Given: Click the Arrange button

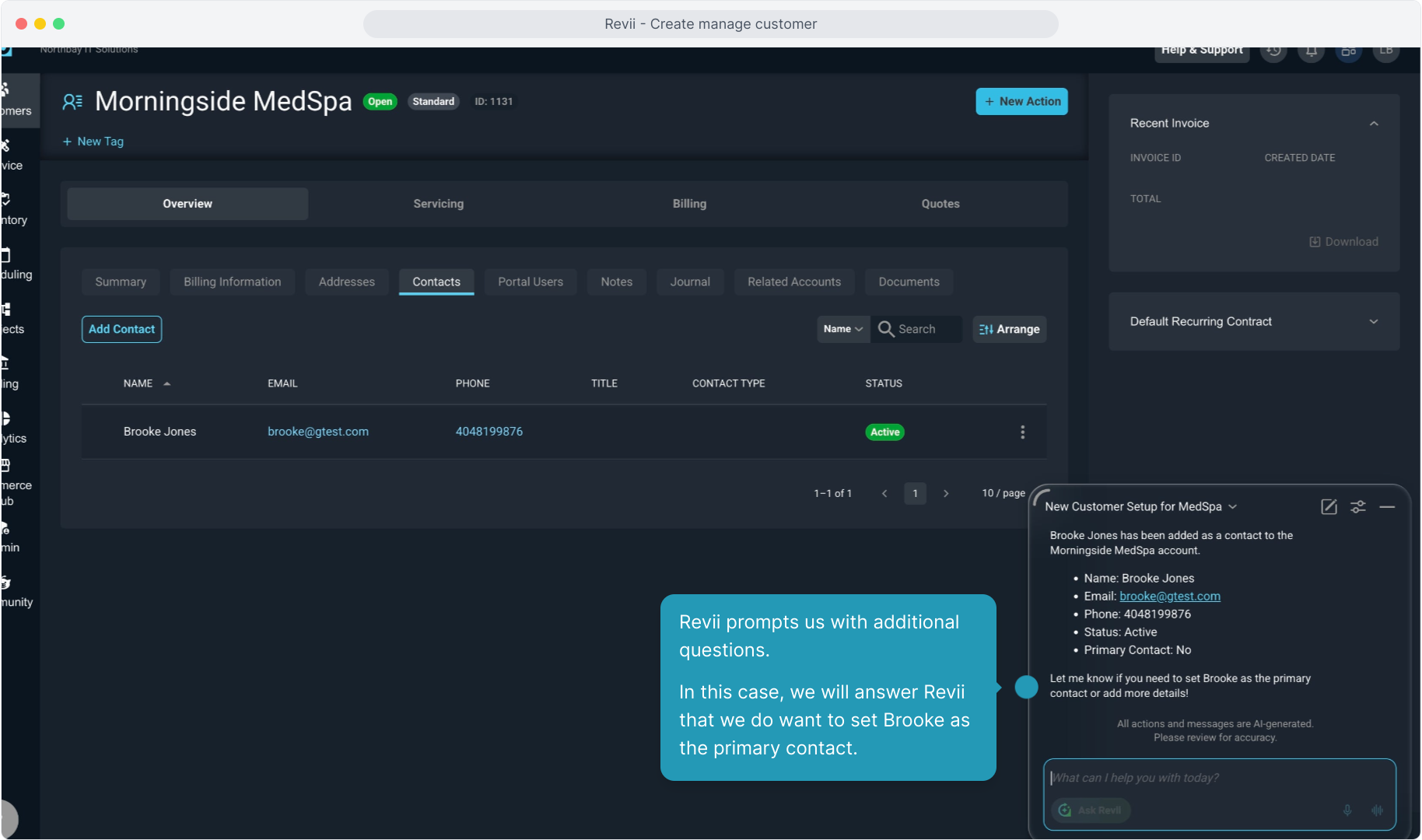Looking at the screenshot, I should (x=1009, y=329).
